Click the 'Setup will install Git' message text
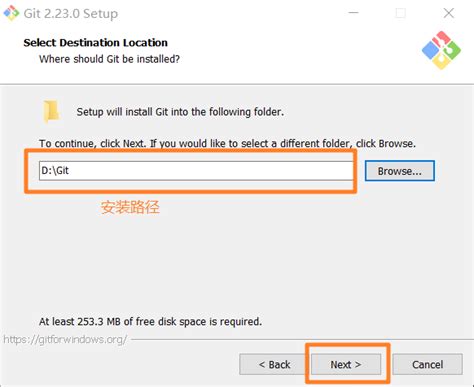The width and height of the screenshot is (474, 387). 180,112
